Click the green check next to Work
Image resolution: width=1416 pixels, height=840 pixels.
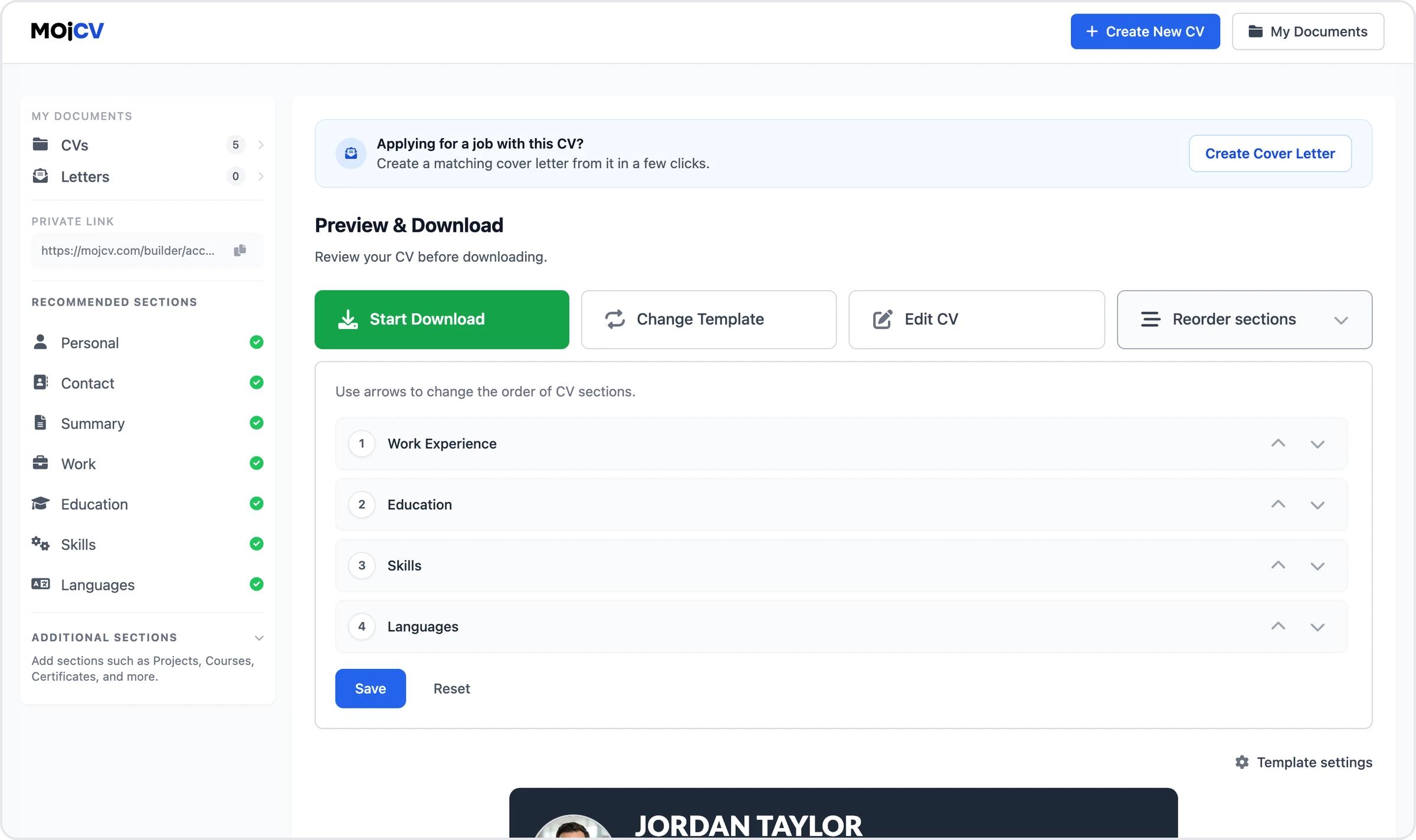[256, 463]
